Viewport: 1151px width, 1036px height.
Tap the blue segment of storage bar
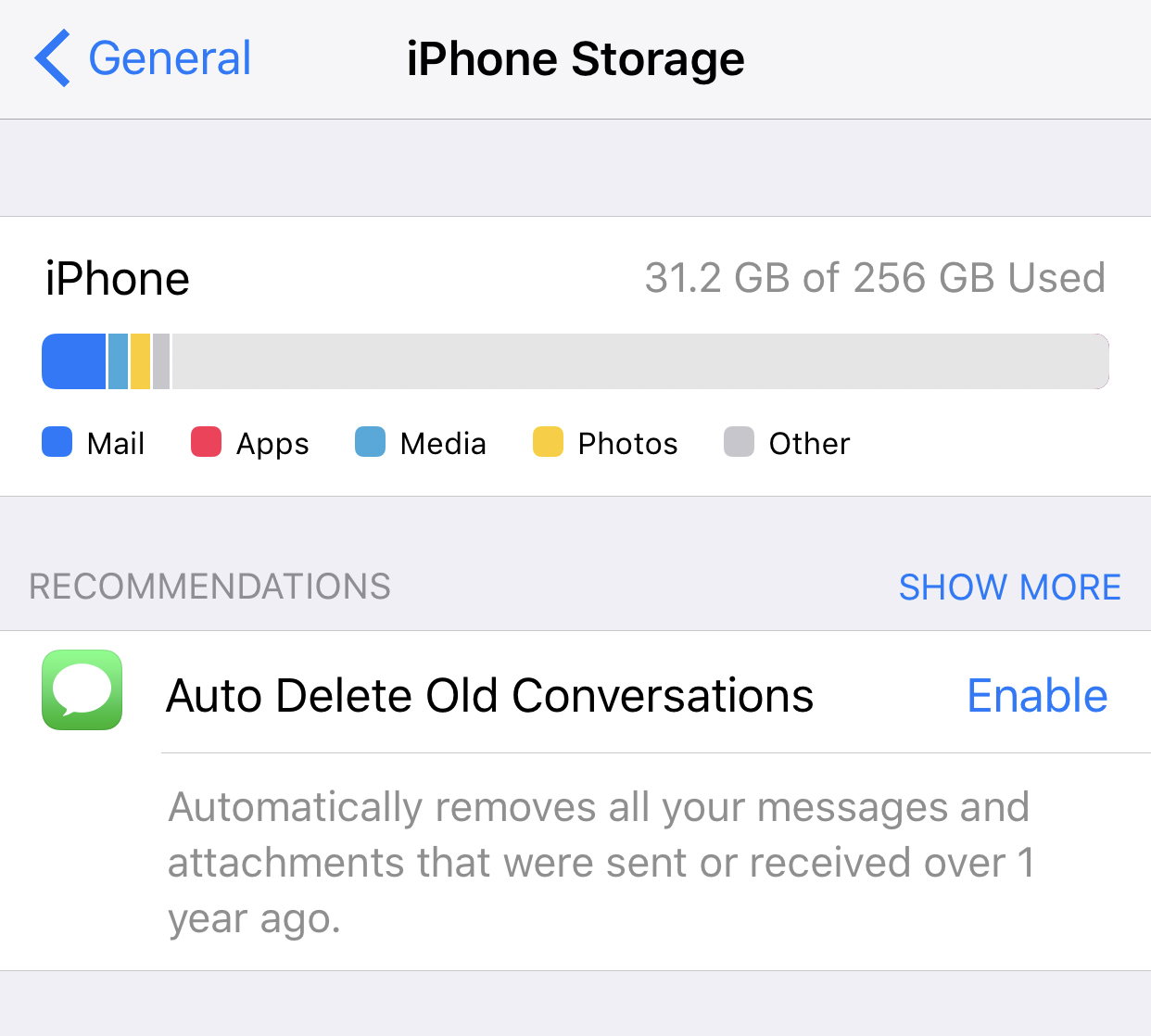[x=74, y=361]
